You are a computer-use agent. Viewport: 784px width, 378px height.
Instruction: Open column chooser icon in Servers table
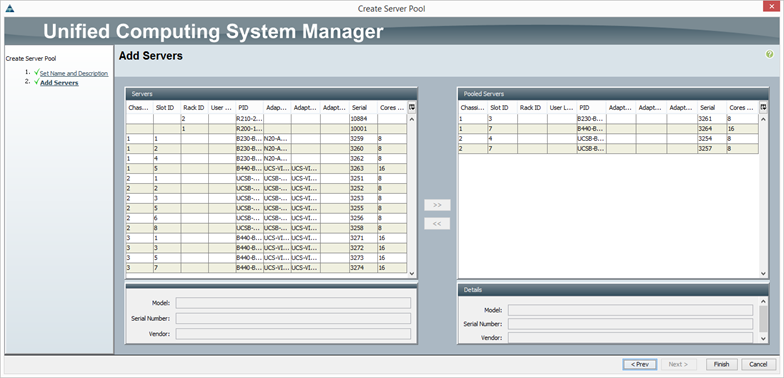[412, 108]
